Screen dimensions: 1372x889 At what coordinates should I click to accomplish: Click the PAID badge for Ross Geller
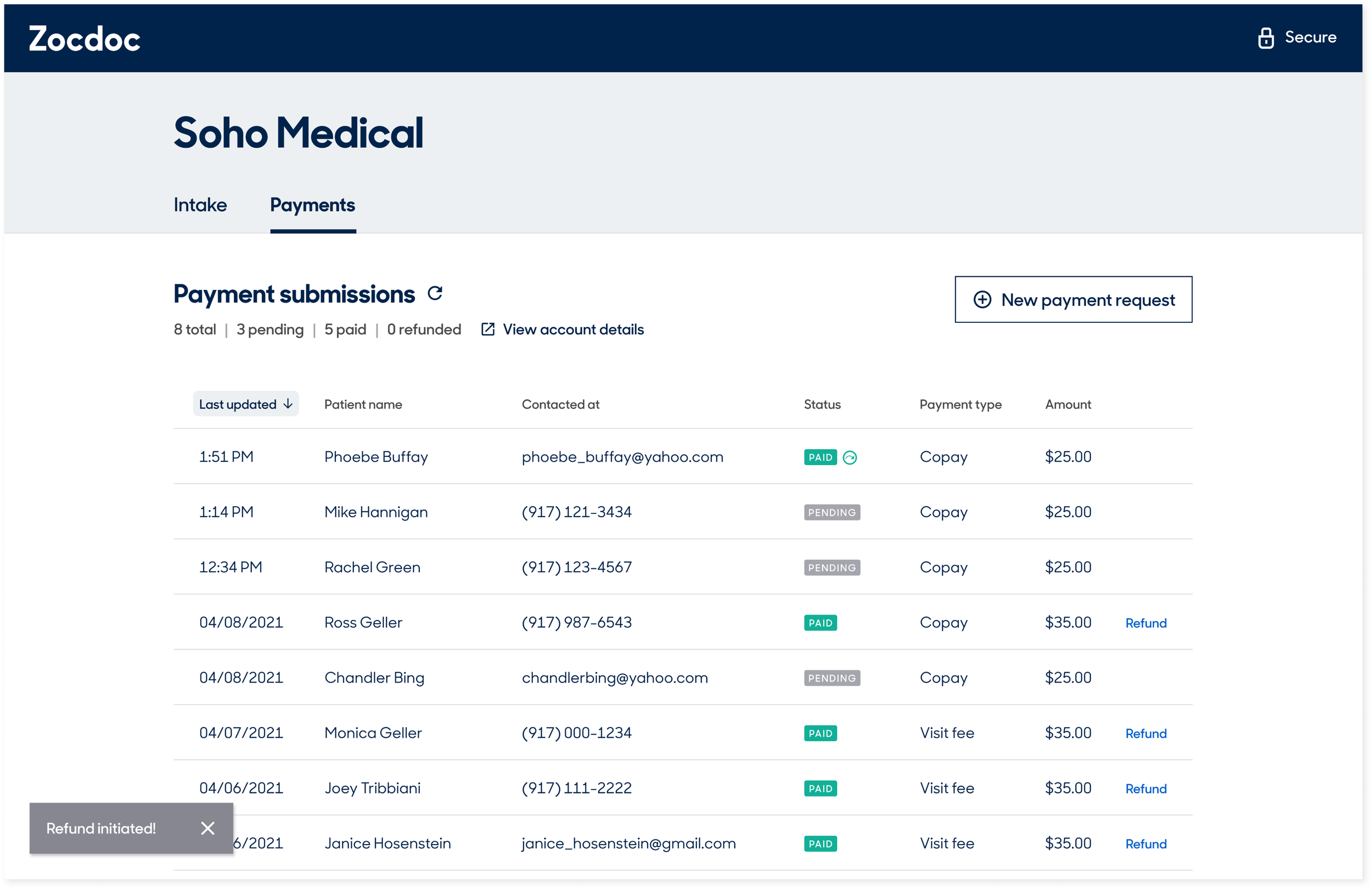(820, 623)
